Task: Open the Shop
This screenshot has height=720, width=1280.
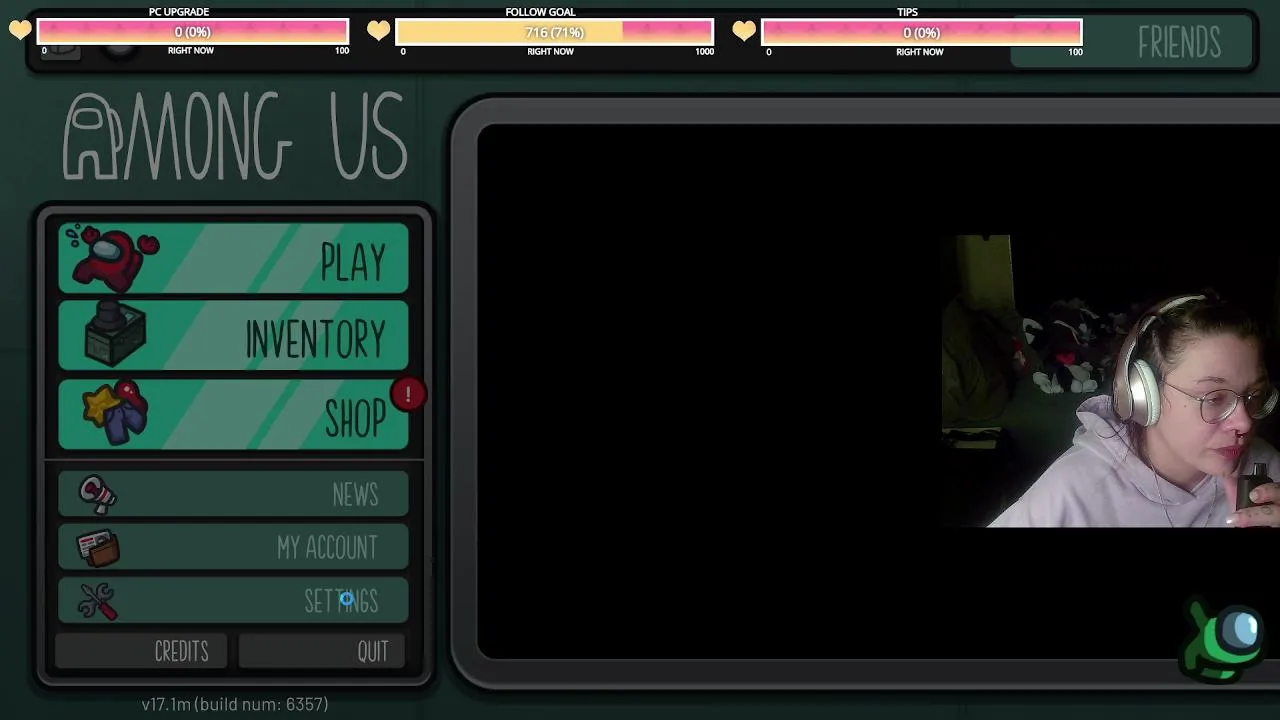Action: click(233, 414)
